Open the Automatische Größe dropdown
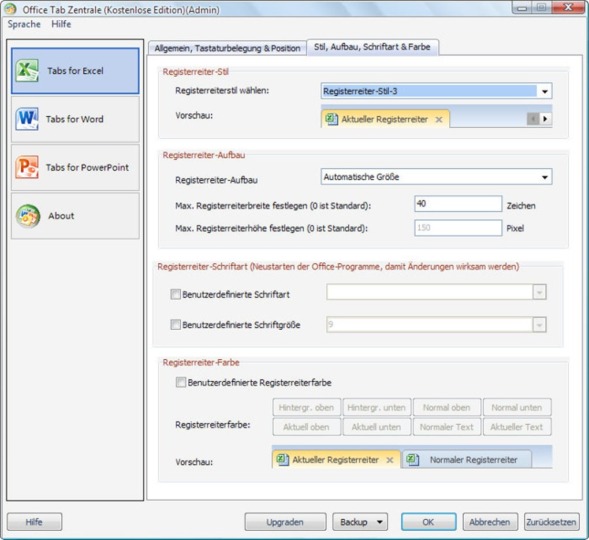The image size is (589, 540). [545, 177]
